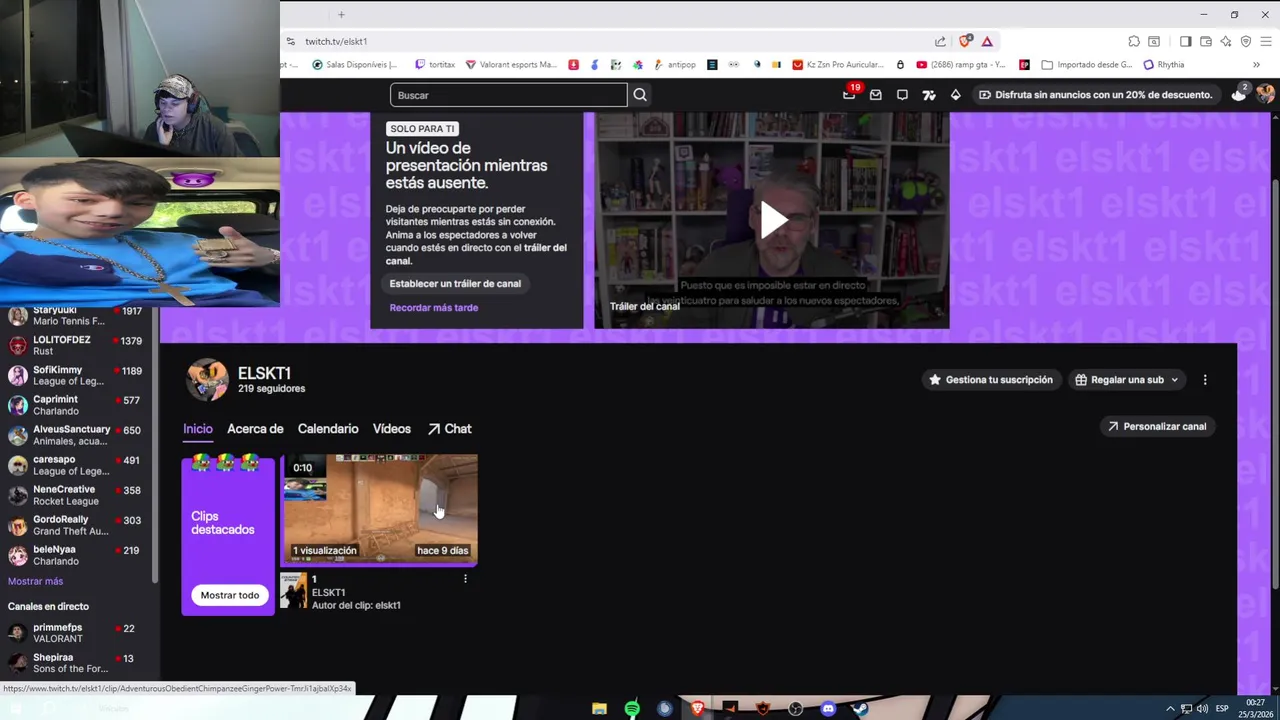
Task: Open the browser hamburger main menu
Action: [x=1267, y=41]
